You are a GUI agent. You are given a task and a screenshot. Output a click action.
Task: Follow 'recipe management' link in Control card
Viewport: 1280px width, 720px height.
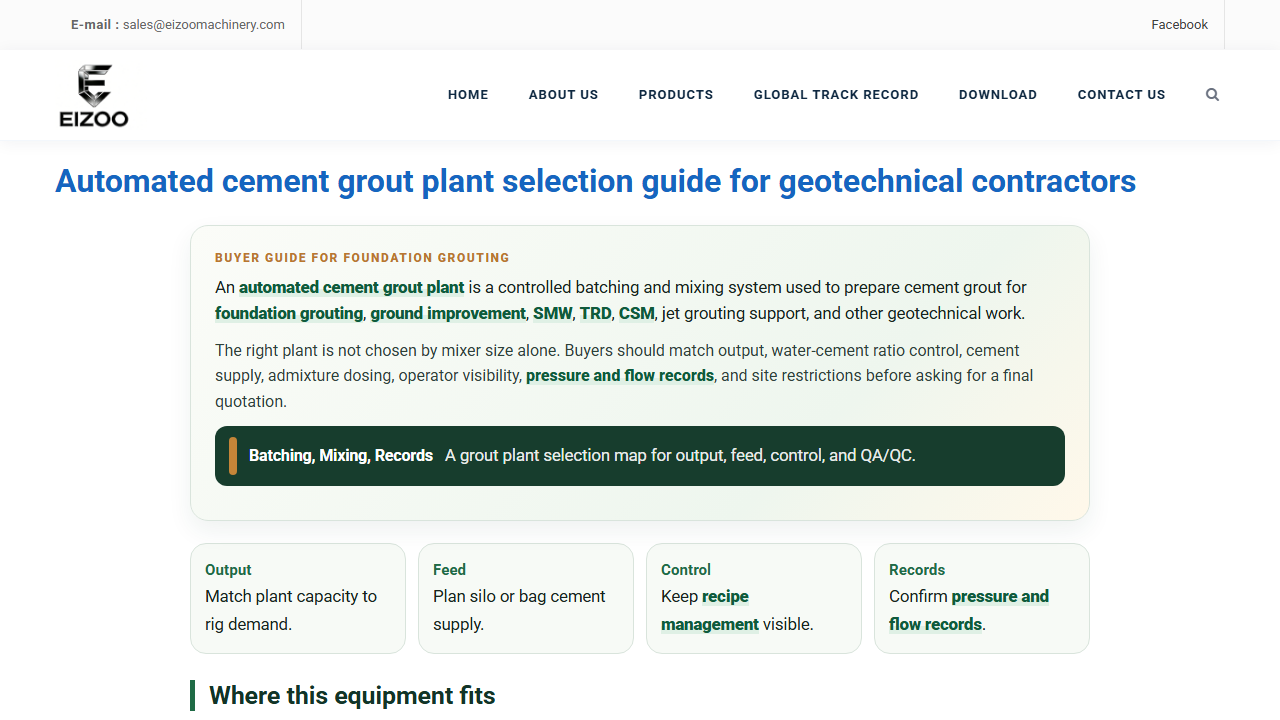point(710,610)
